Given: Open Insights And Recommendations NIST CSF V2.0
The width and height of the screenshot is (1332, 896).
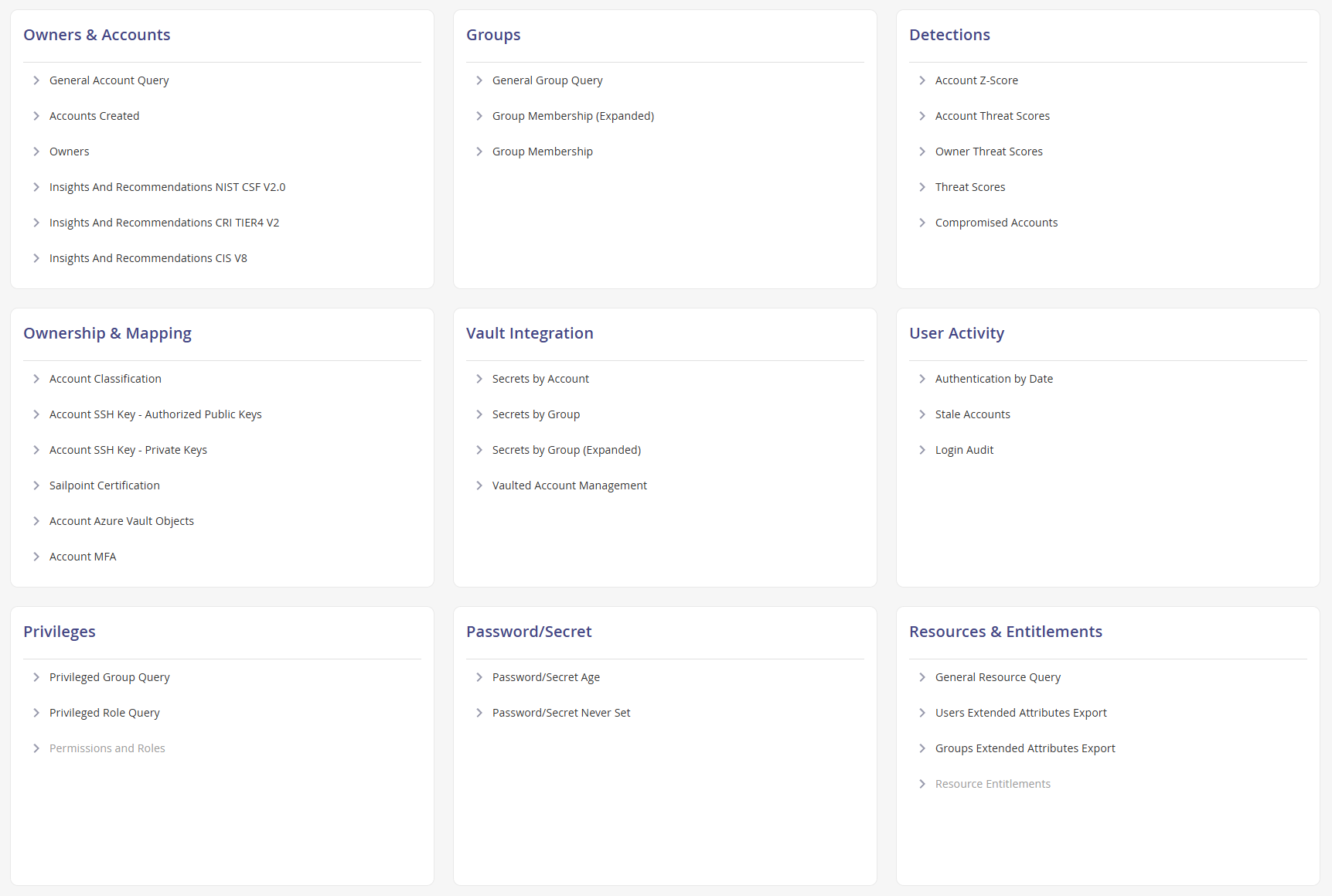Looking at the screenshot, I should click(x=167, y=187).
